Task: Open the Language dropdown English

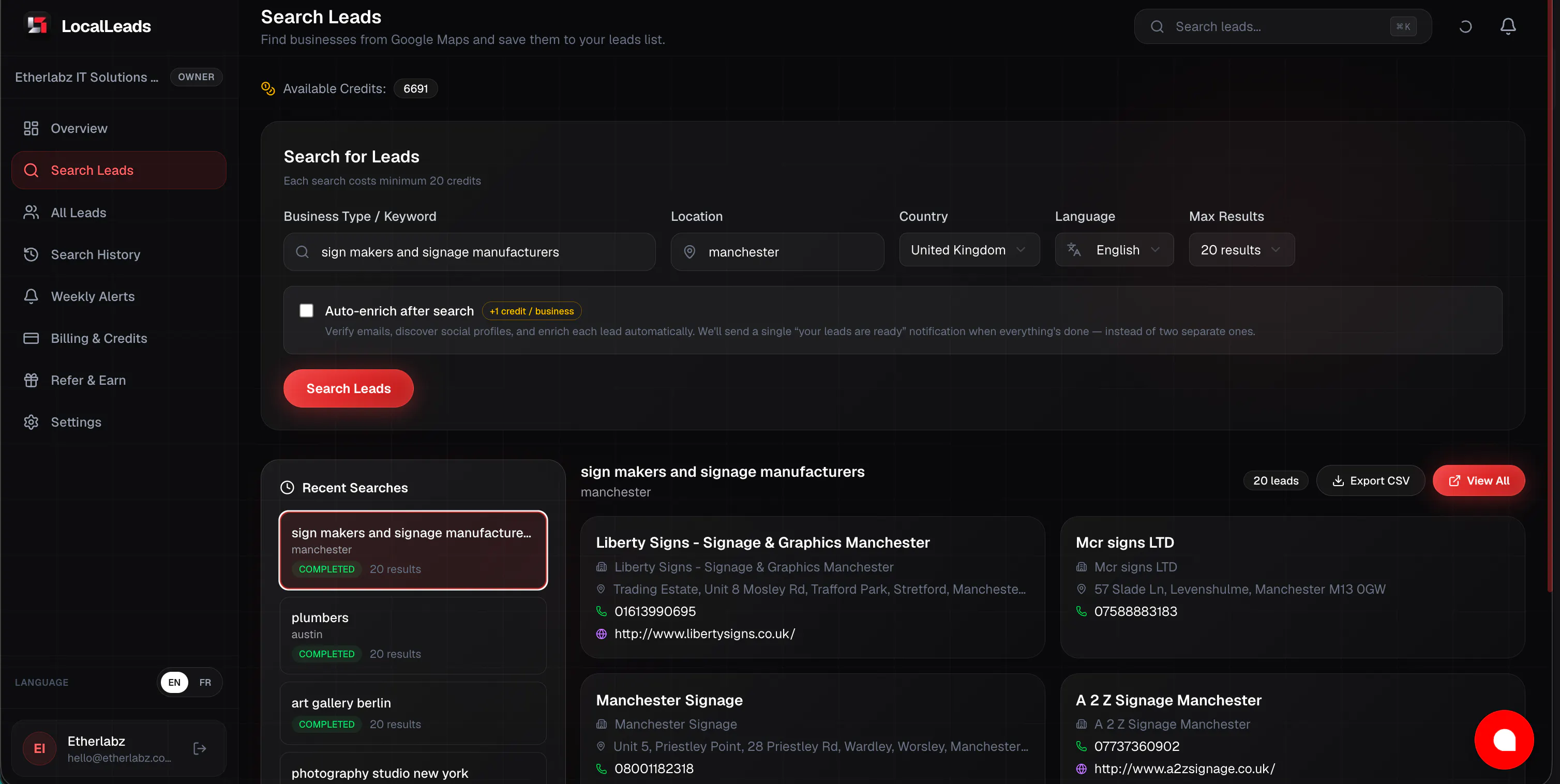Action: pos(1114,249)
